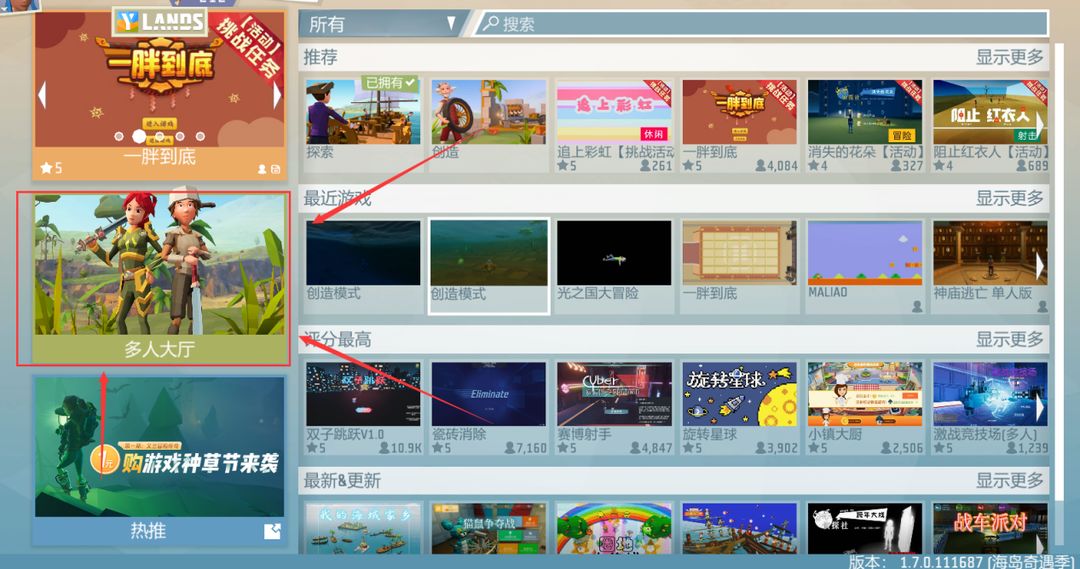Show more in the 最新&更新 section
The width and height of the screenshot is (1080, 569).
(x=1009, y=481)
